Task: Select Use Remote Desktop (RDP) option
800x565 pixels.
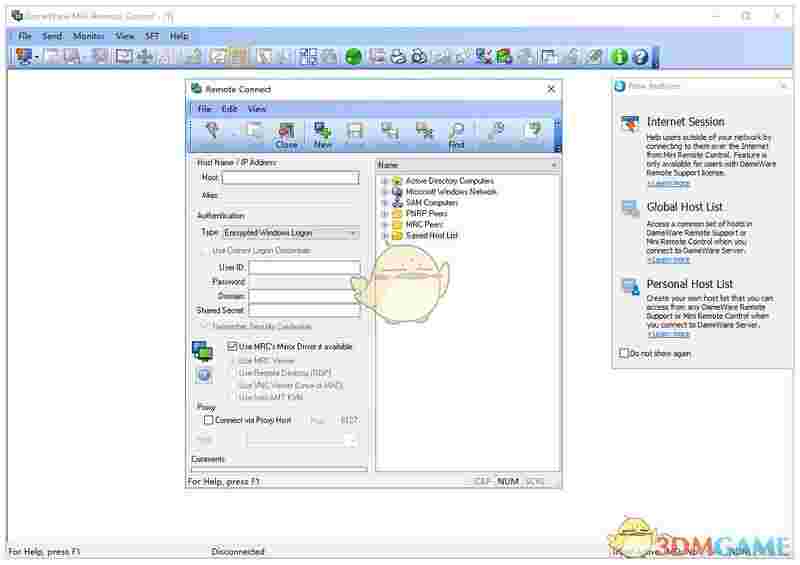Action: [233, 373]
